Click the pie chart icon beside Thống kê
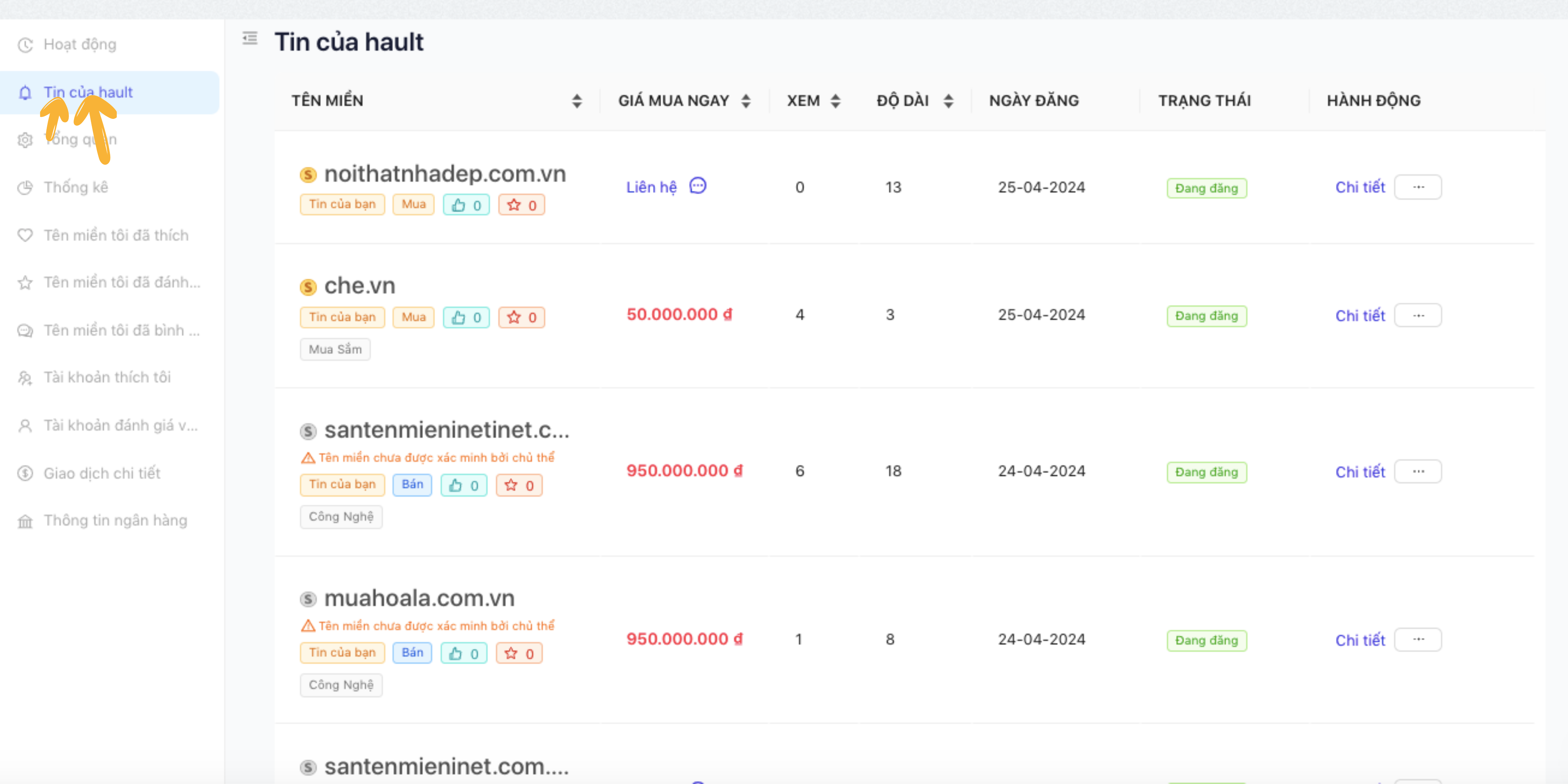The image size is (1568, 784). pyautogui.click(x=25, y=187)
